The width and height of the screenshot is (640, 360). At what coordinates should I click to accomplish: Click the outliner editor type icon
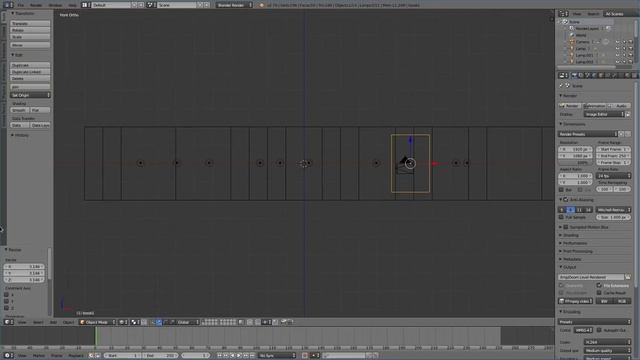point(563,14)
